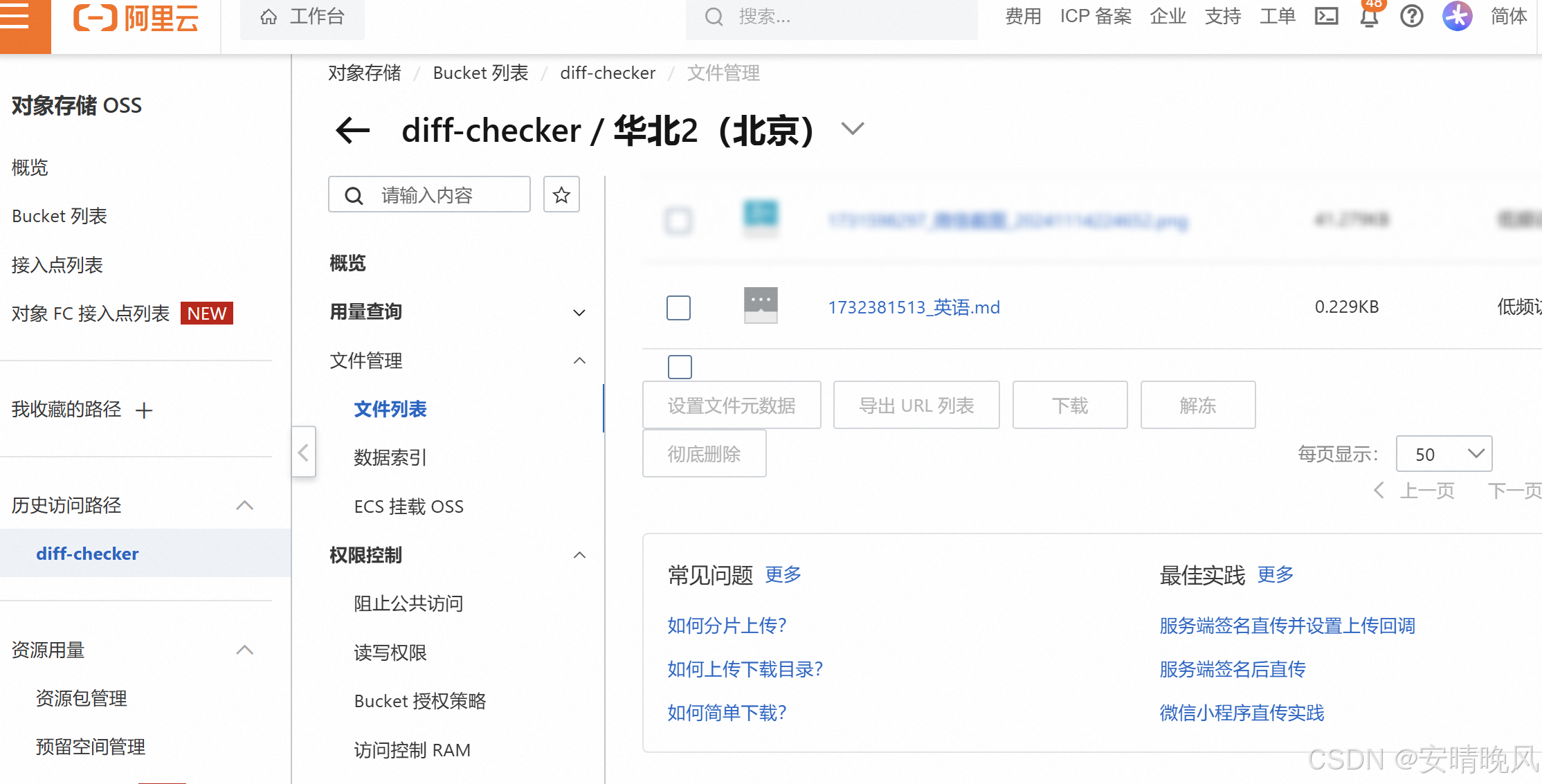1542x784 pixels.
Task: Click the Alibaba Cloud logo
Action: [x=136, y=18]
